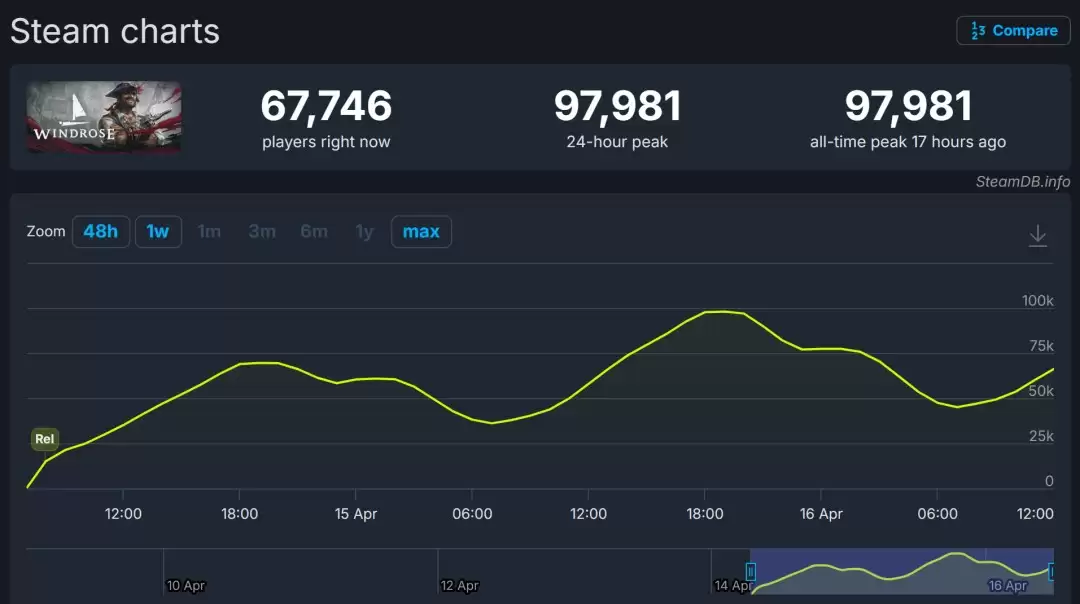Click the Compare button
The image size is (1080, 604).
(1013, 30)
